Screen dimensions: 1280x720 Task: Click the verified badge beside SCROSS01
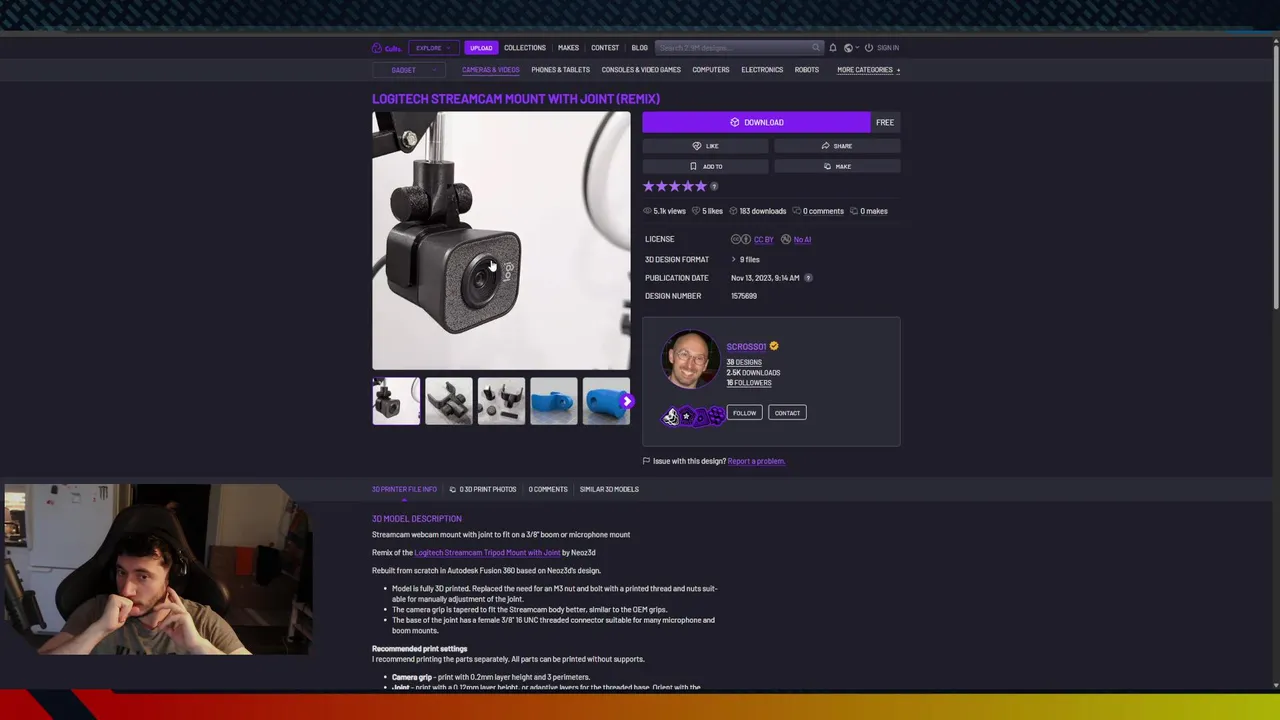[773, 346]
